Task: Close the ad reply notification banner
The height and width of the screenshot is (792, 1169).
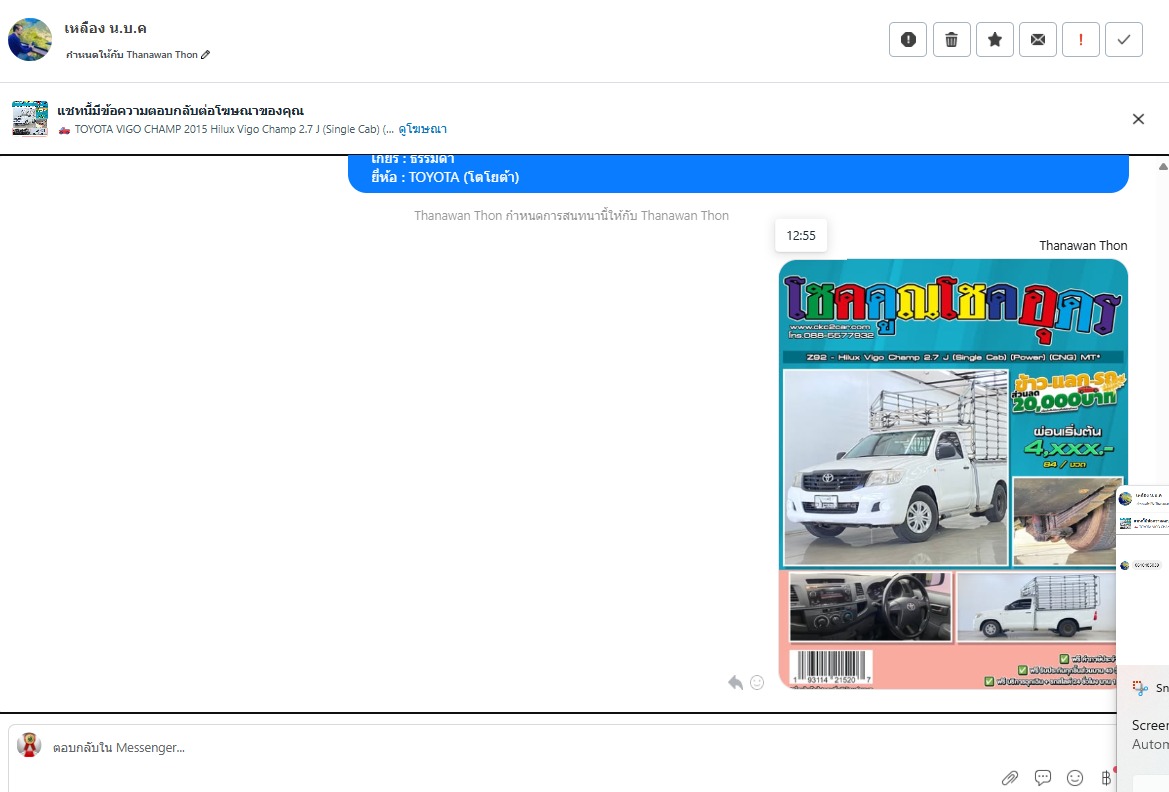Action: pos(1138,119)
